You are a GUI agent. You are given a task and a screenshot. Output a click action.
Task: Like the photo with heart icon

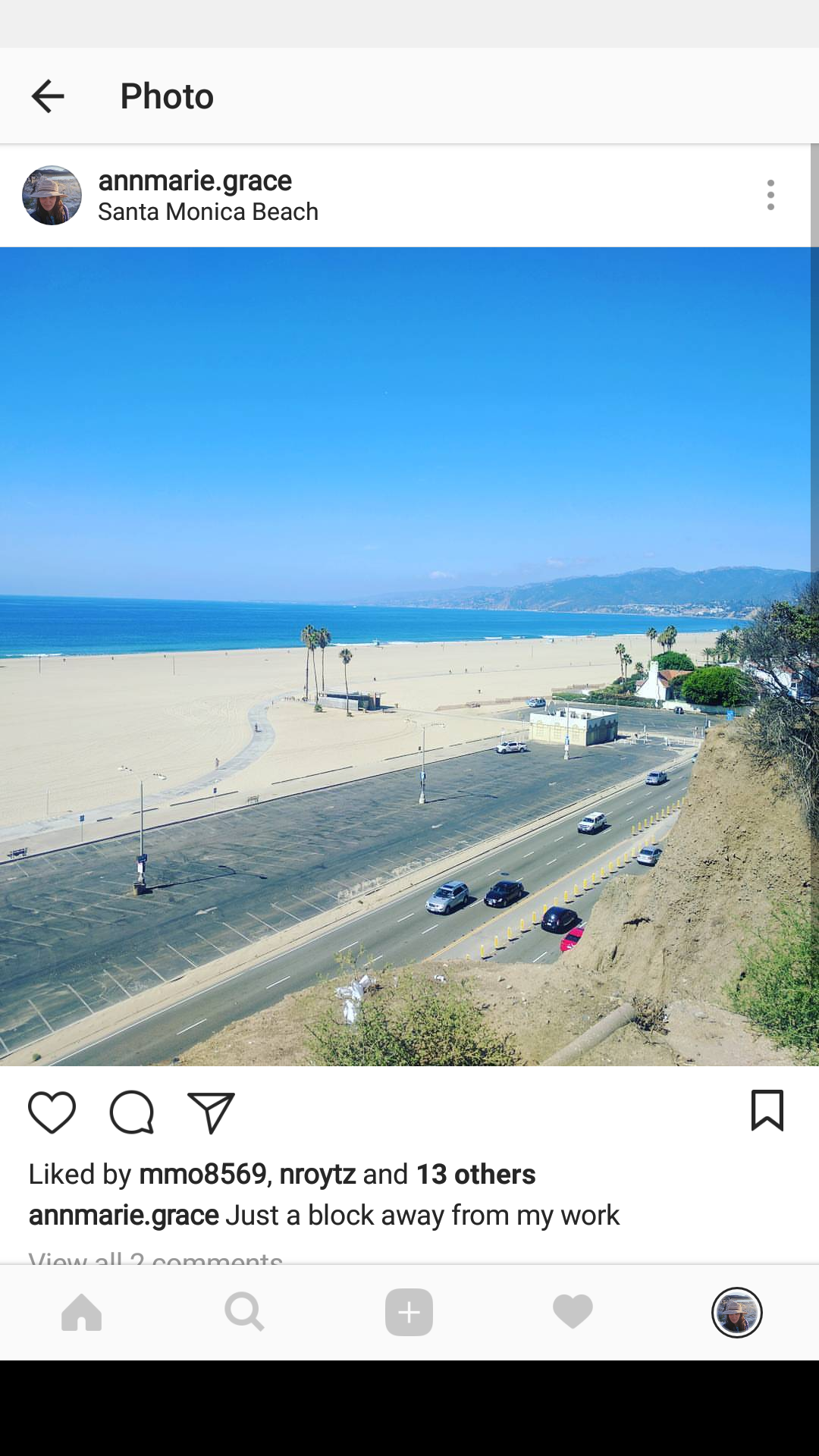pyautogui.click(x=52, y=1112)
